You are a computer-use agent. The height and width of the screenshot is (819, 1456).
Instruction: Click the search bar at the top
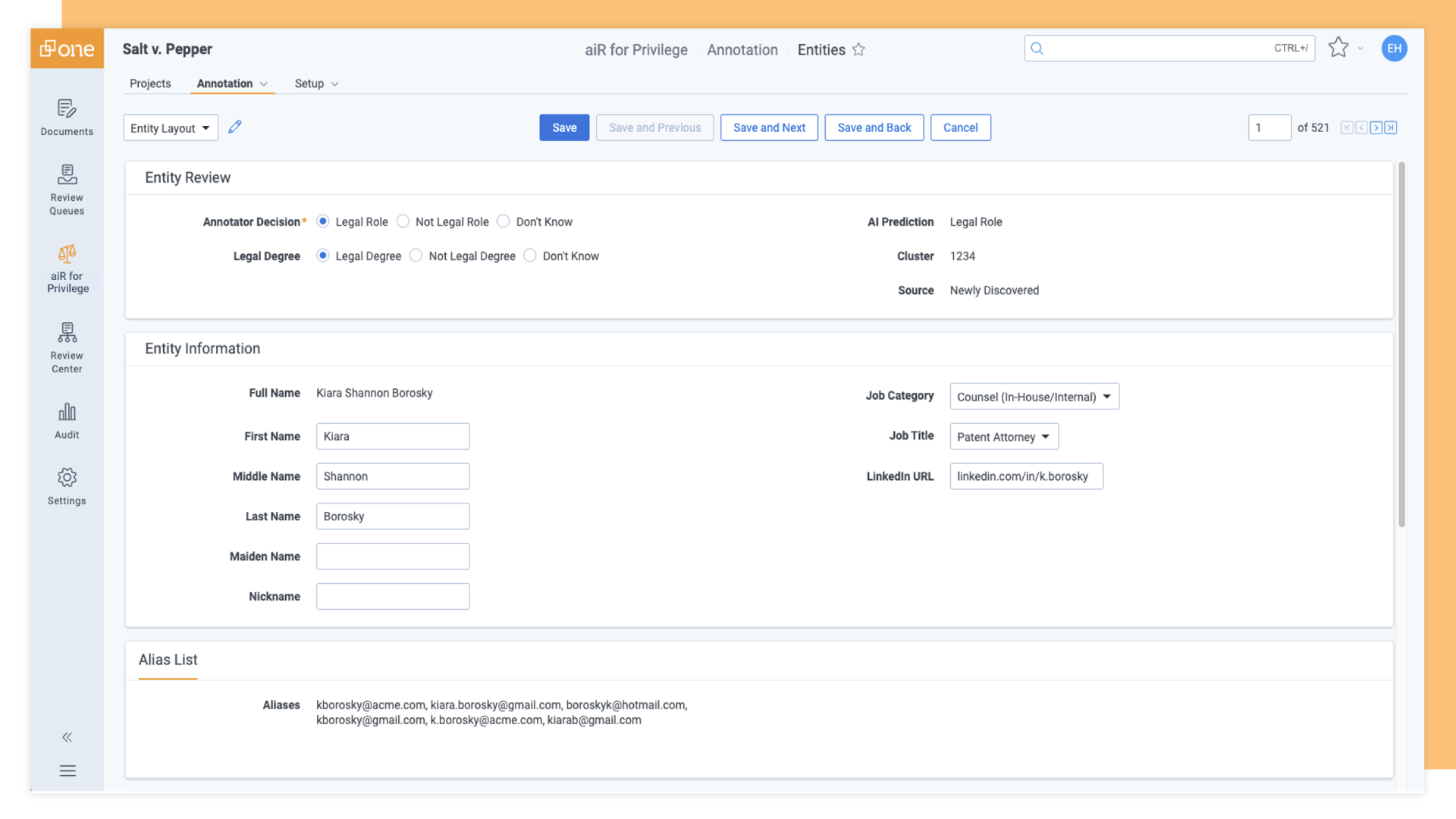pos(1168,48)
